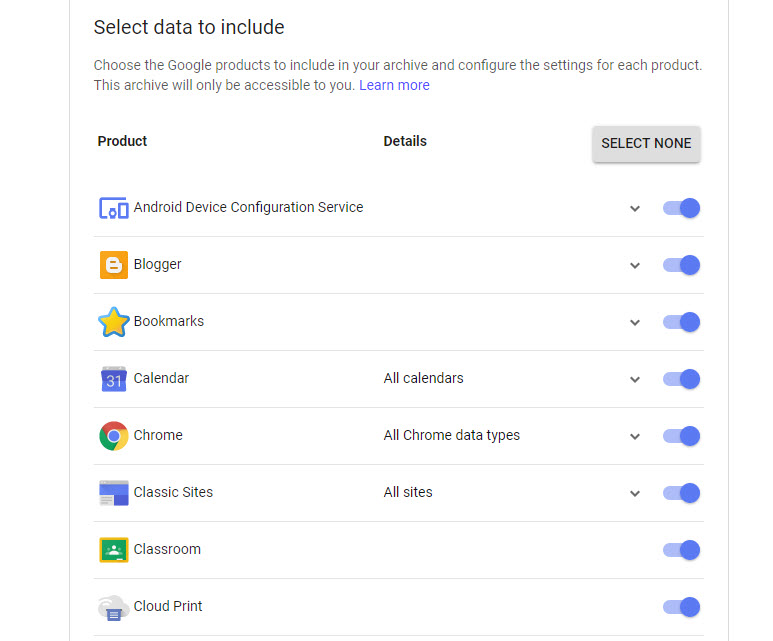
Task: Click the orange Blogger icon
Action: [x=114, y=265]
